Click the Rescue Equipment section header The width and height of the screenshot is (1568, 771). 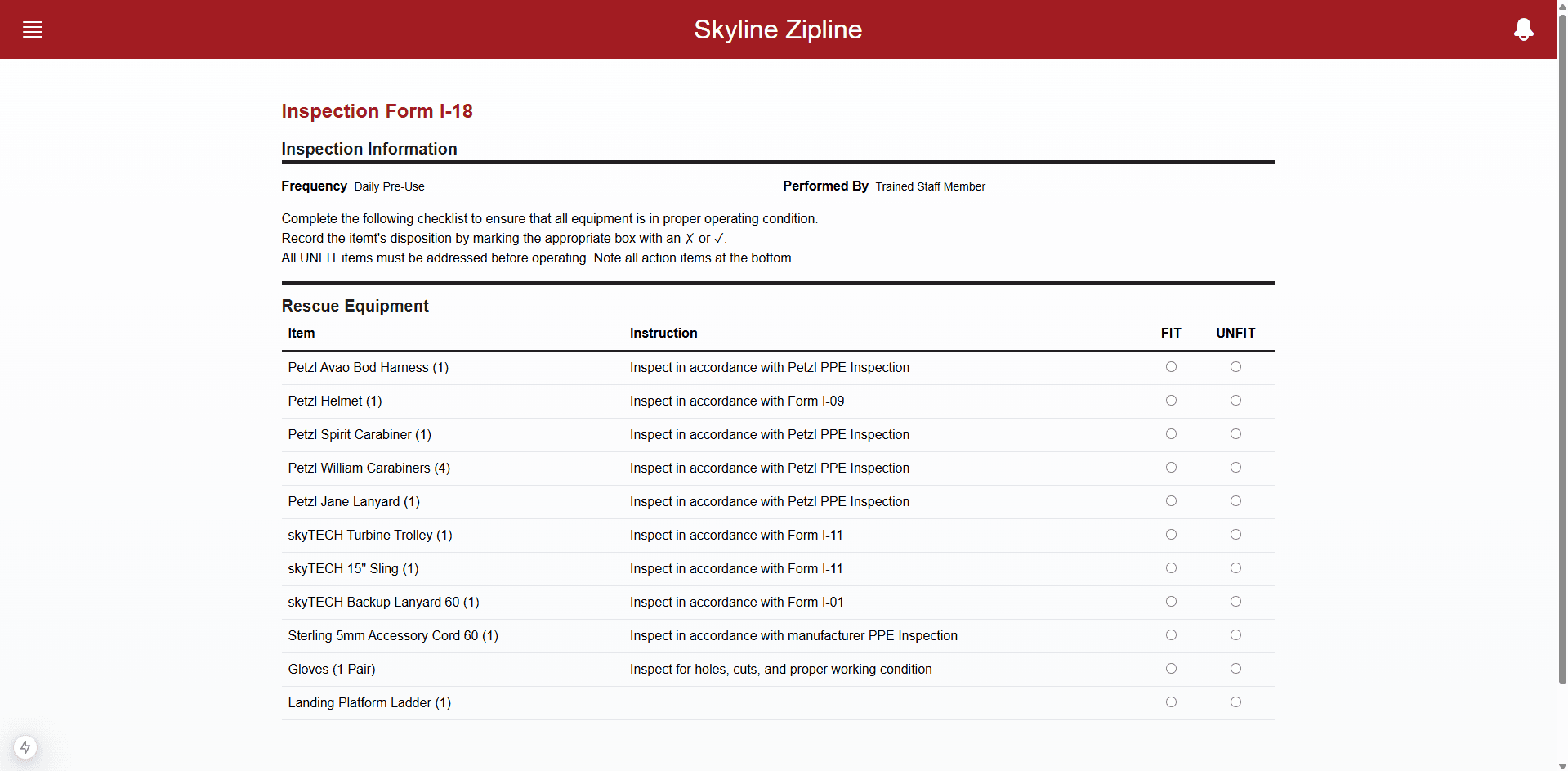coord(355,306)
